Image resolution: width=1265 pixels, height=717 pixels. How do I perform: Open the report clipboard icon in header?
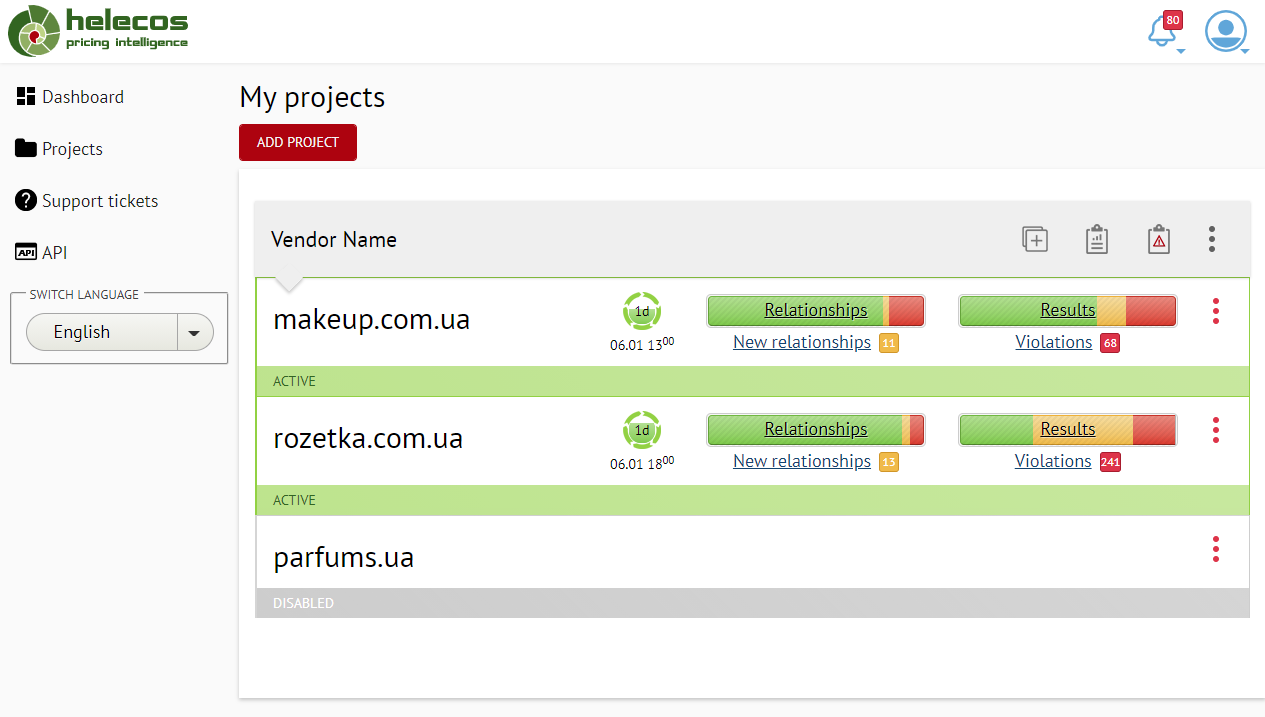[1097, 239]
